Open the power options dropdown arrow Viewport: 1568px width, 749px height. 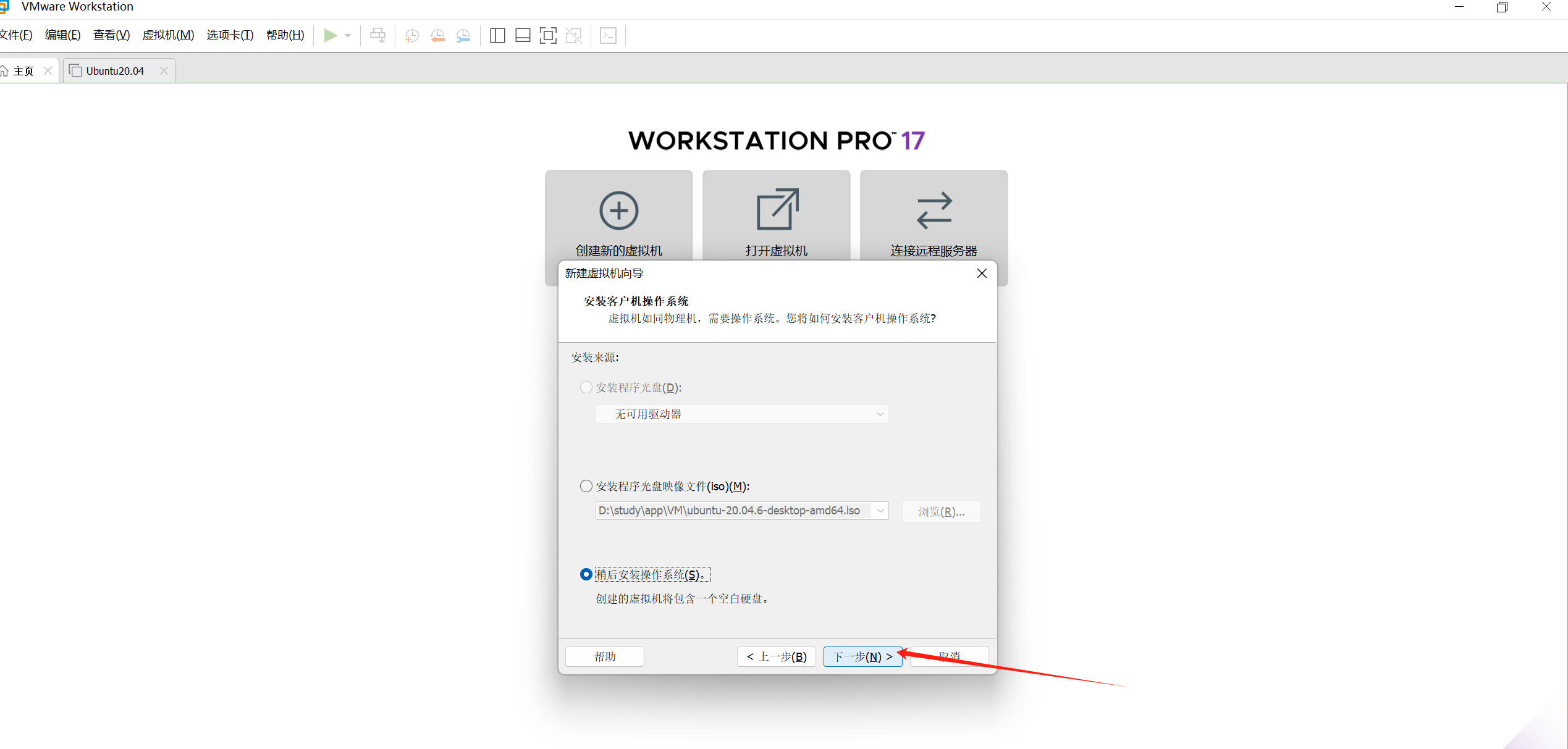pos(348,36)
